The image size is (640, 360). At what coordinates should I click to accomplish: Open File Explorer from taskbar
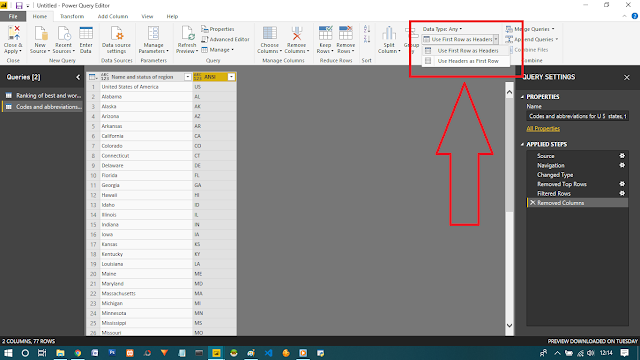tap(60, 353)
